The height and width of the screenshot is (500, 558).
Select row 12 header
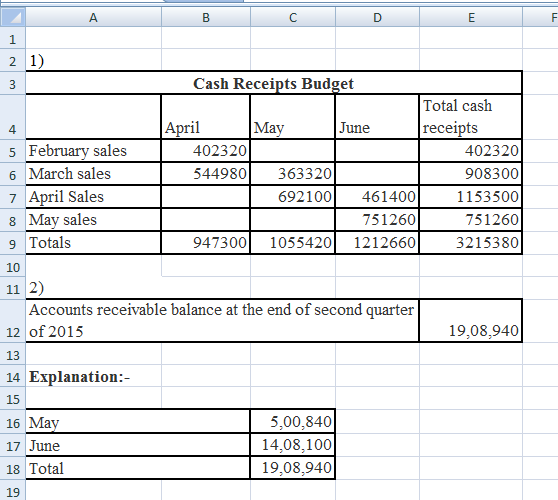point(12,321)
